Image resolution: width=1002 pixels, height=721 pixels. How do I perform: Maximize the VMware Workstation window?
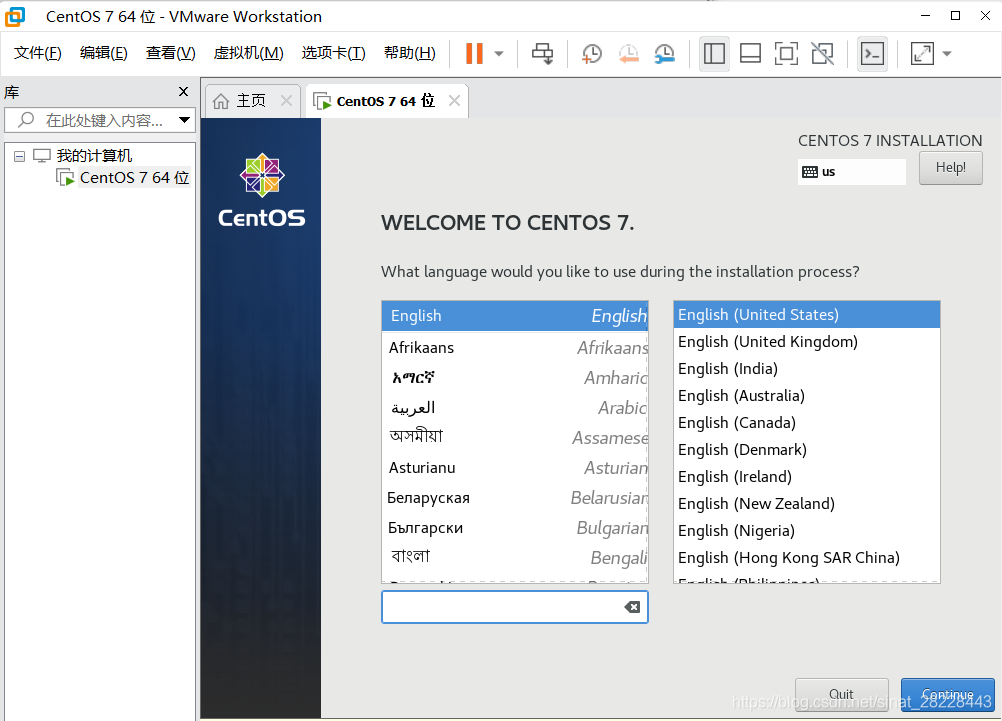(955, 16)
